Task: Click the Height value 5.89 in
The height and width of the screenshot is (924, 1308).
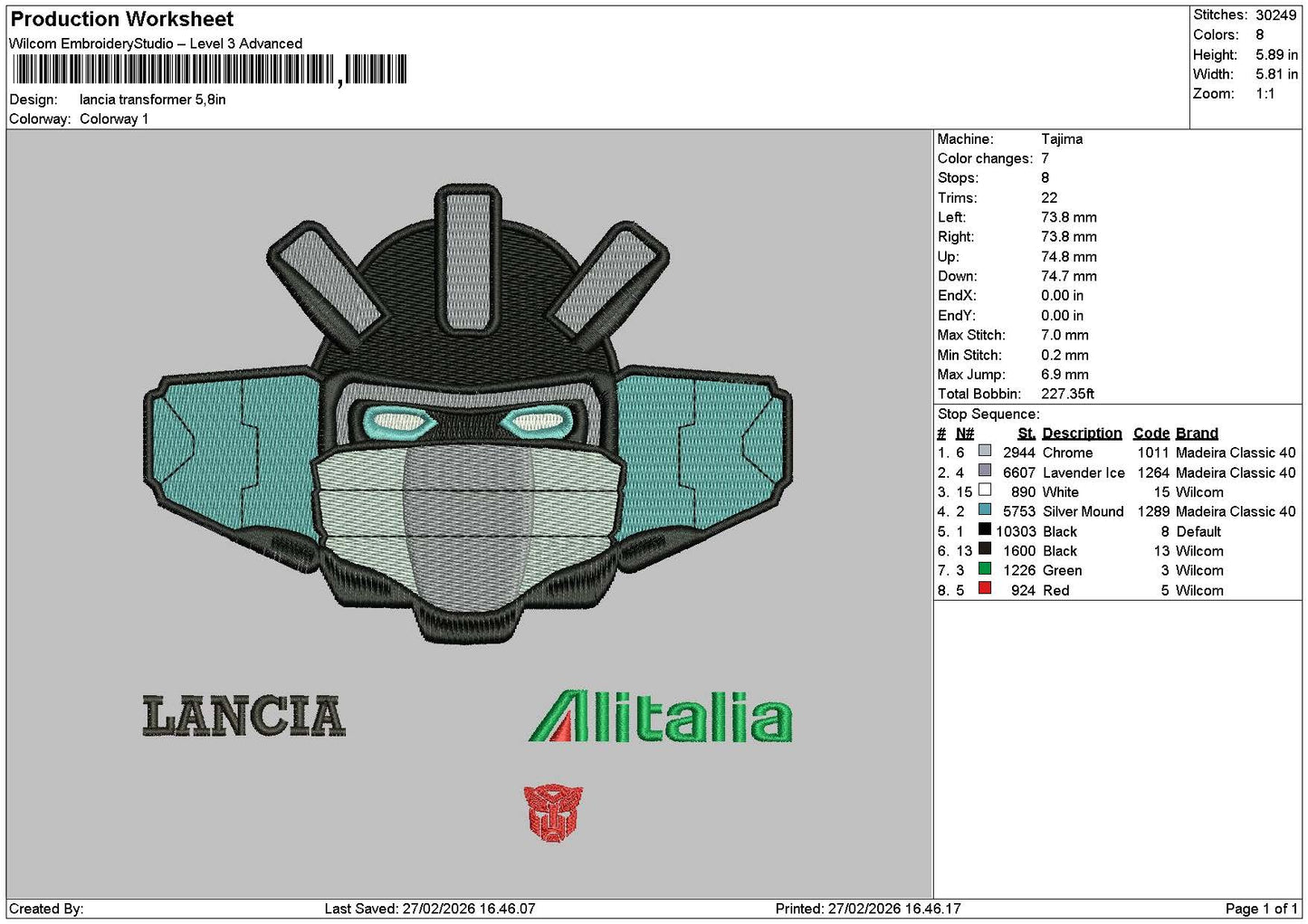Action: click(x=1276, y=54)
